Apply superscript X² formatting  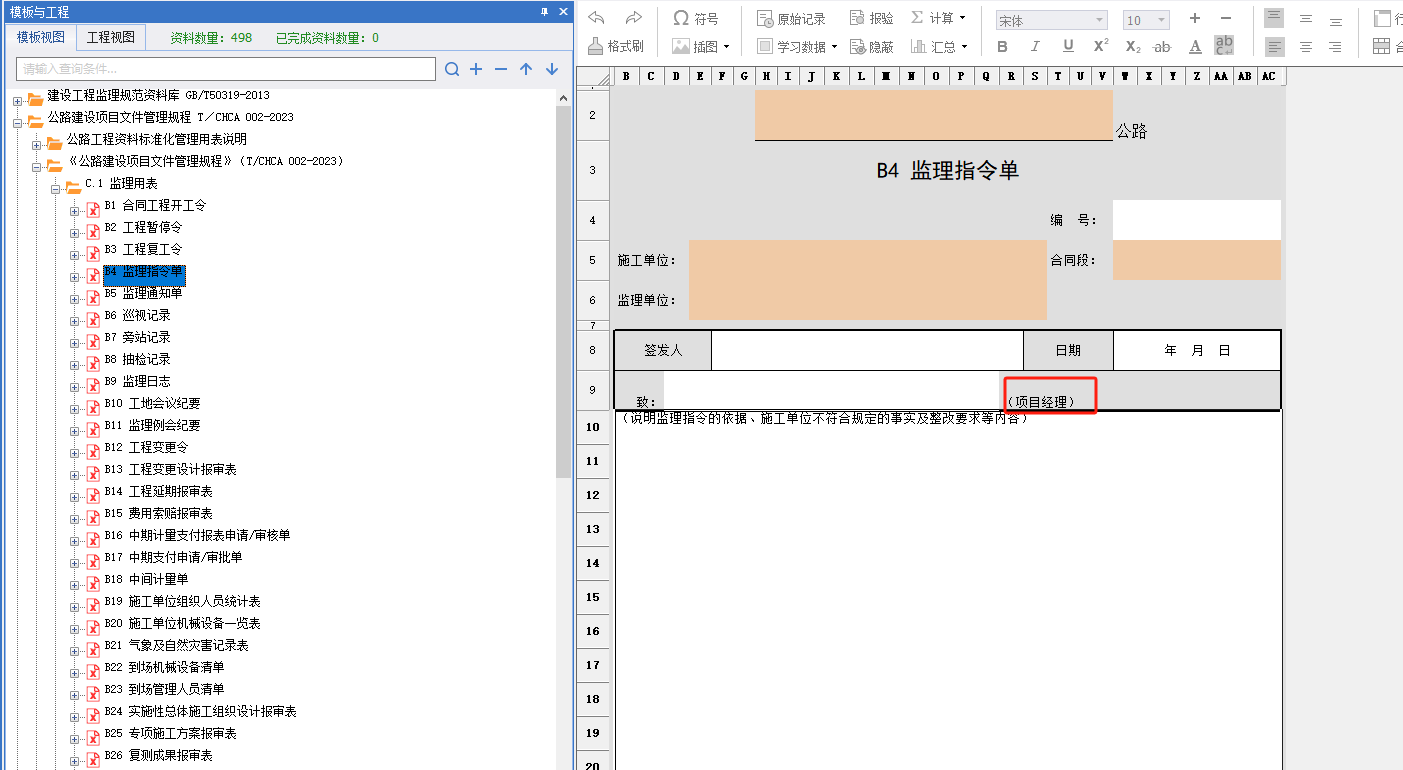pyautogui.click(x=1100, y=46)
